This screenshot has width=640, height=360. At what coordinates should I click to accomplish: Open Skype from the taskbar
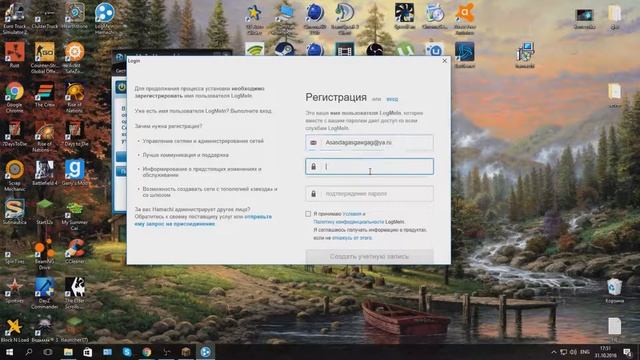coord(127,352)
